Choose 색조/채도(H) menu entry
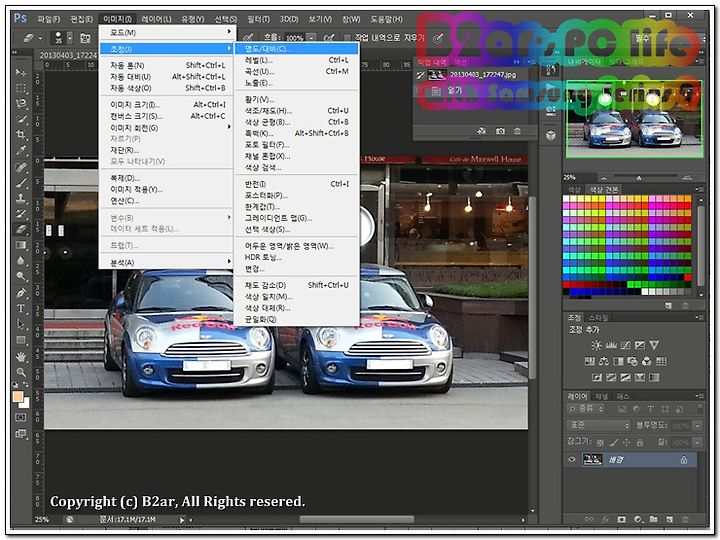720x540 pixels. [296, 111]
